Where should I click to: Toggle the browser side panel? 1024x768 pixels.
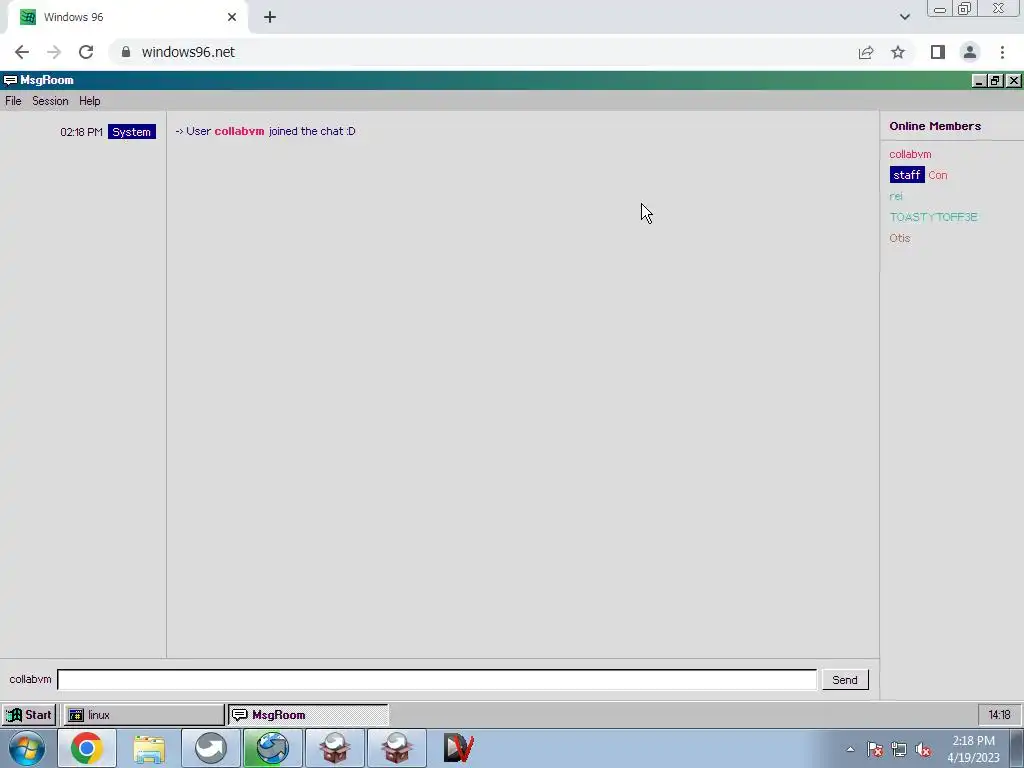tap(938, 52)
